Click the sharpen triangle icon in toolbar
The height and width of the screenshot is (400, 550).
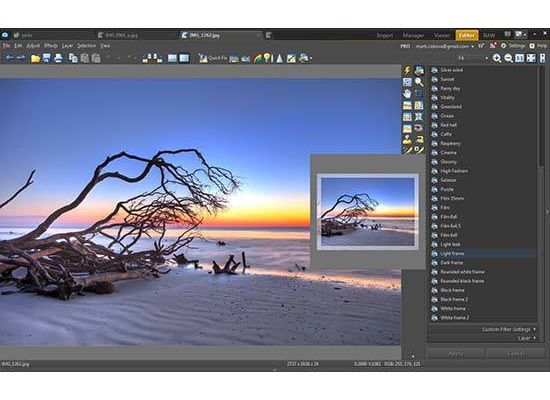coord(280,58)
